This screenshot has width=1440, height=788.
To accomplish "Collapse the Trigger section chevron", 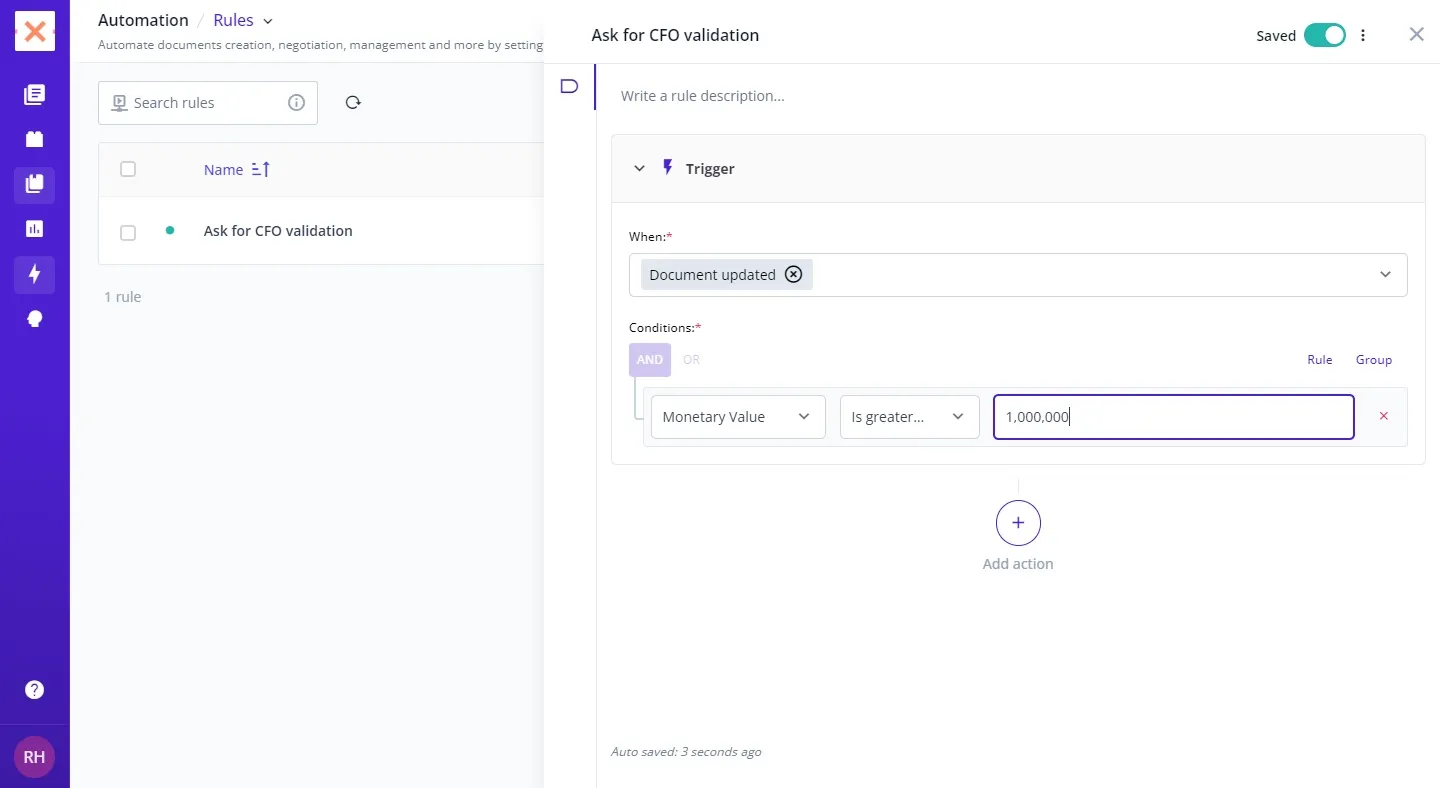I will [640, 169].
